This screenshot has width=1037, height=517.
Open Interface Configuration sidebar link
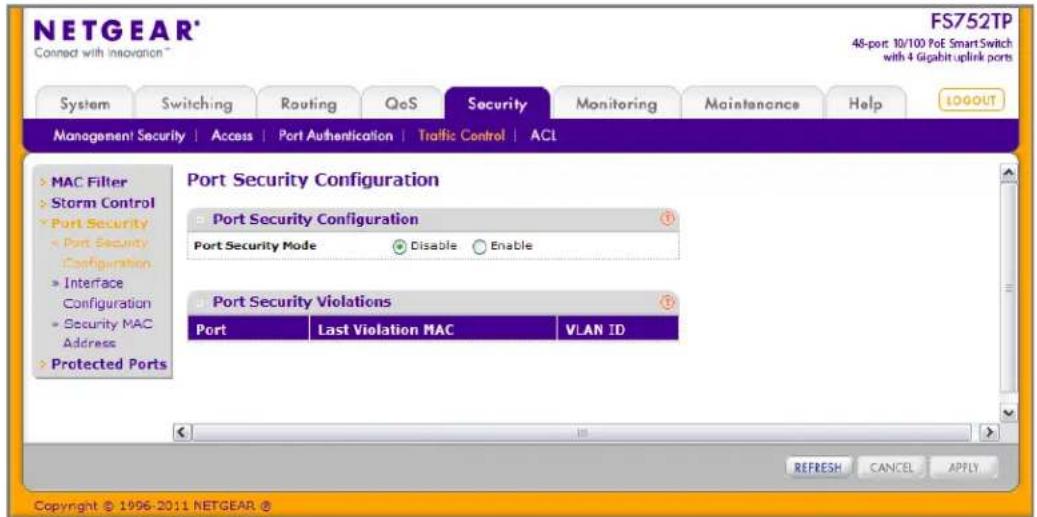click(106, 294)
